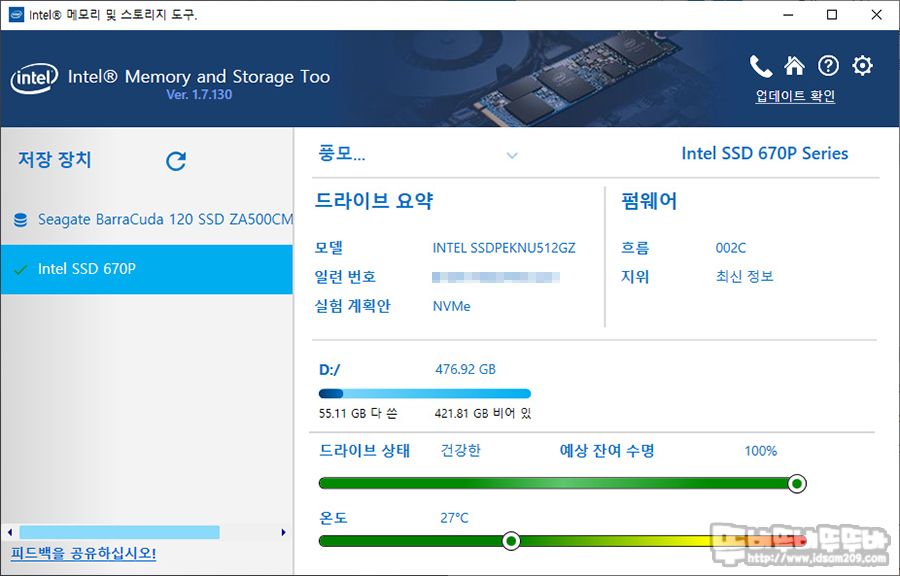
Task: Click the app icon in title bar
Action: (x=17, y=14)
